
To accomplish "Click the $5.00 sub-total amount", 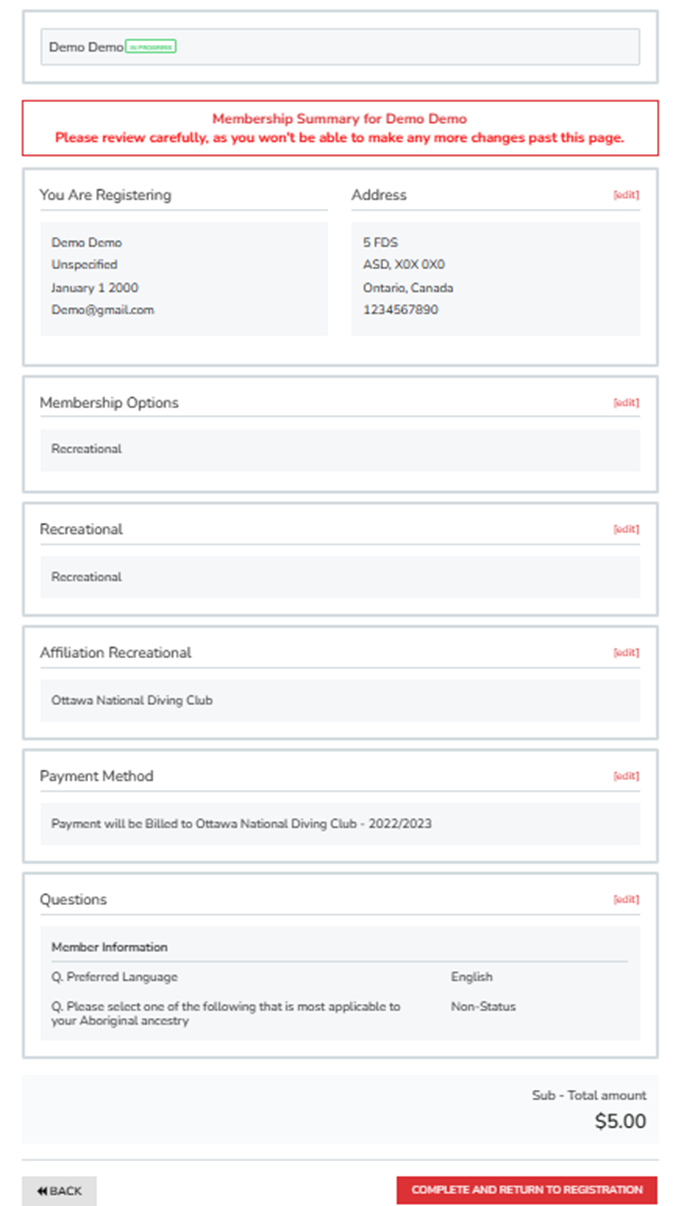I will (x=620, y=1121).
